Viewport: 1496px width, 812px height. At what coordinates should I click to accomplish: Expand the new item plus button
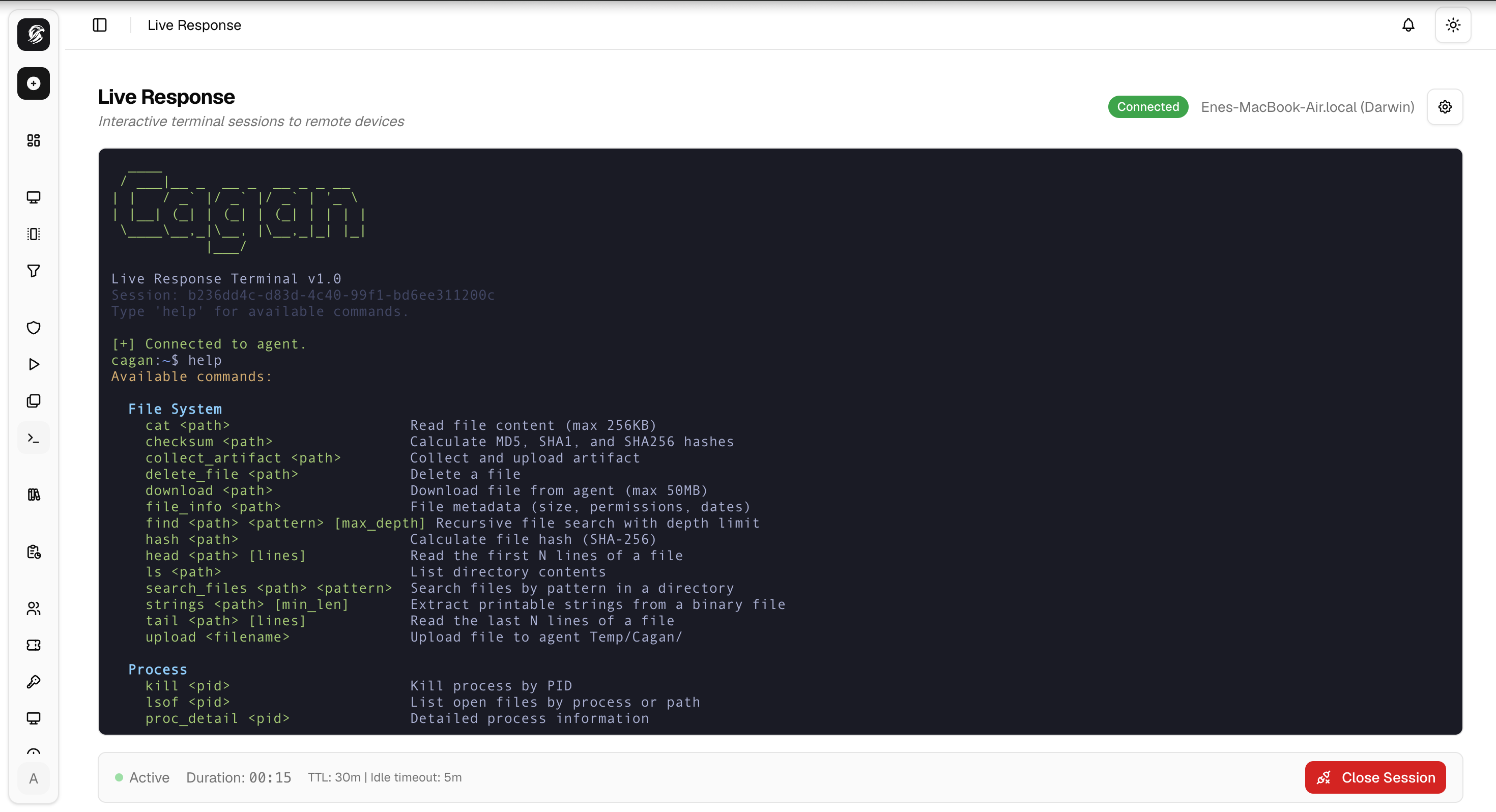tap(33, 83)
